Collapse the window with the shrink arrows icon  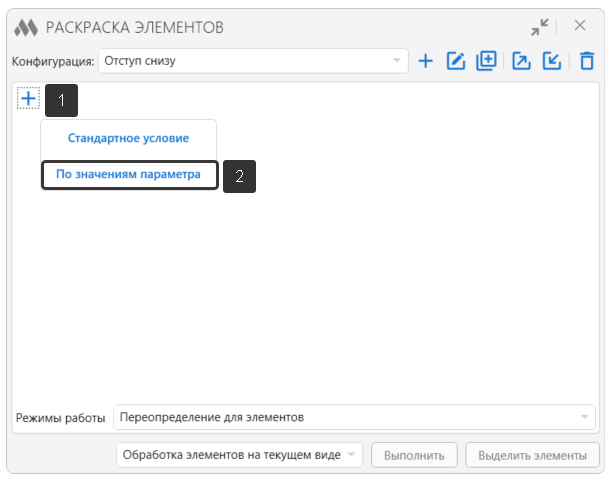pyautogui.click(x=540, y=27)
